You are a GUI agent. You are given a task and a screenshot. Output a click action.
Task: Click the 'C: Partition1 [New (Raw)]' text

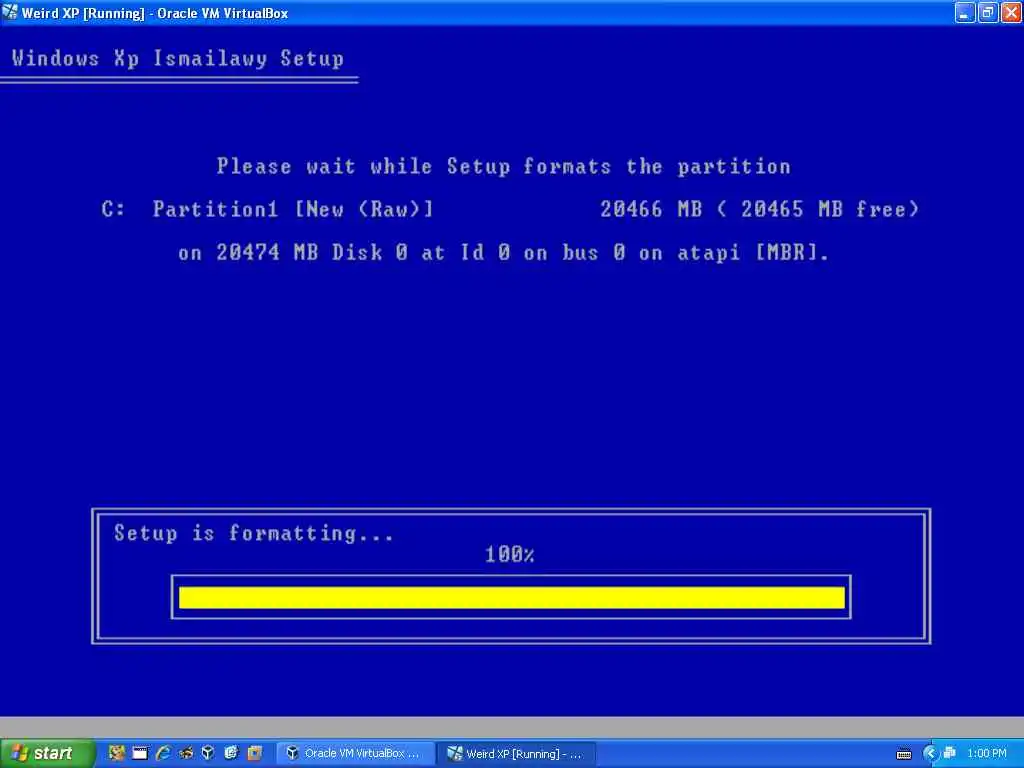pos(267,209)
